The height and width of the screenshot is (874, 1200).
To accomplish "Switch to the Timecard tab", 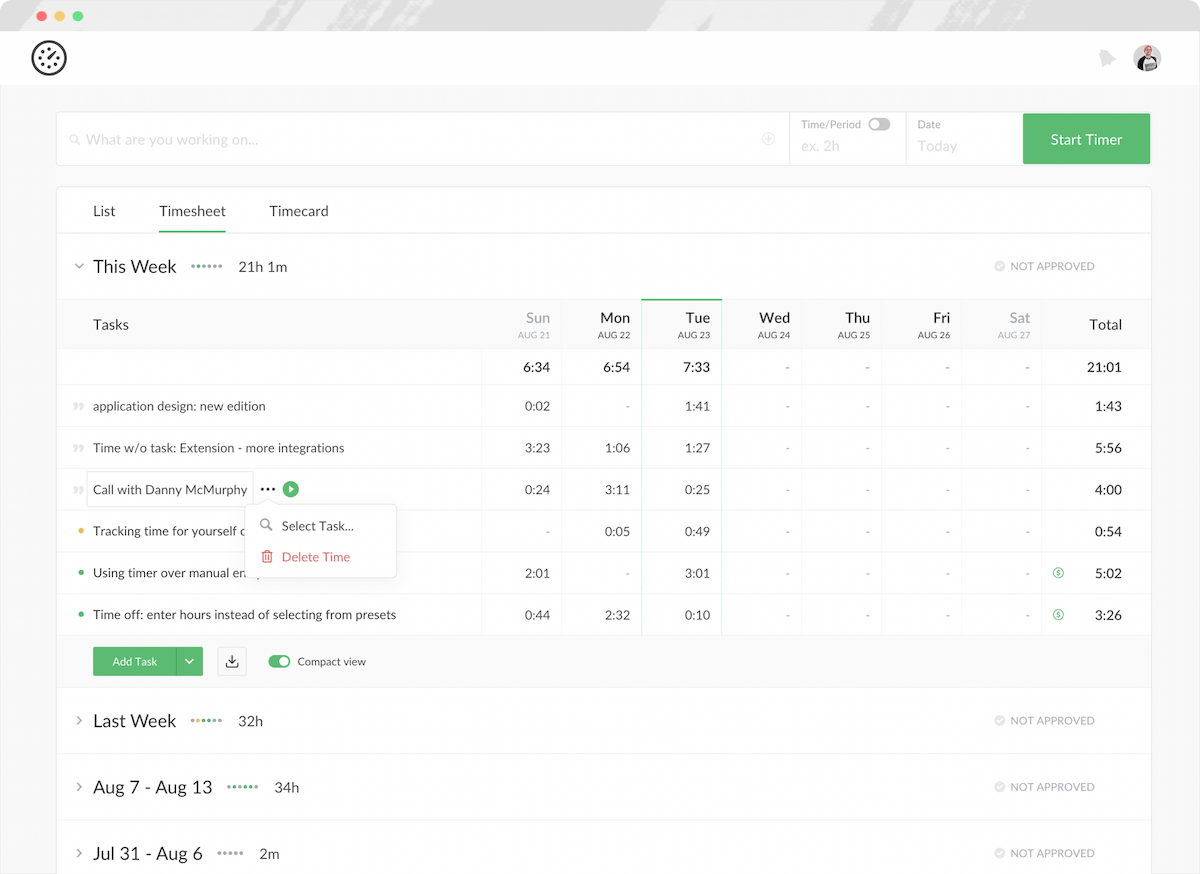I will click(x=298, y=211).
